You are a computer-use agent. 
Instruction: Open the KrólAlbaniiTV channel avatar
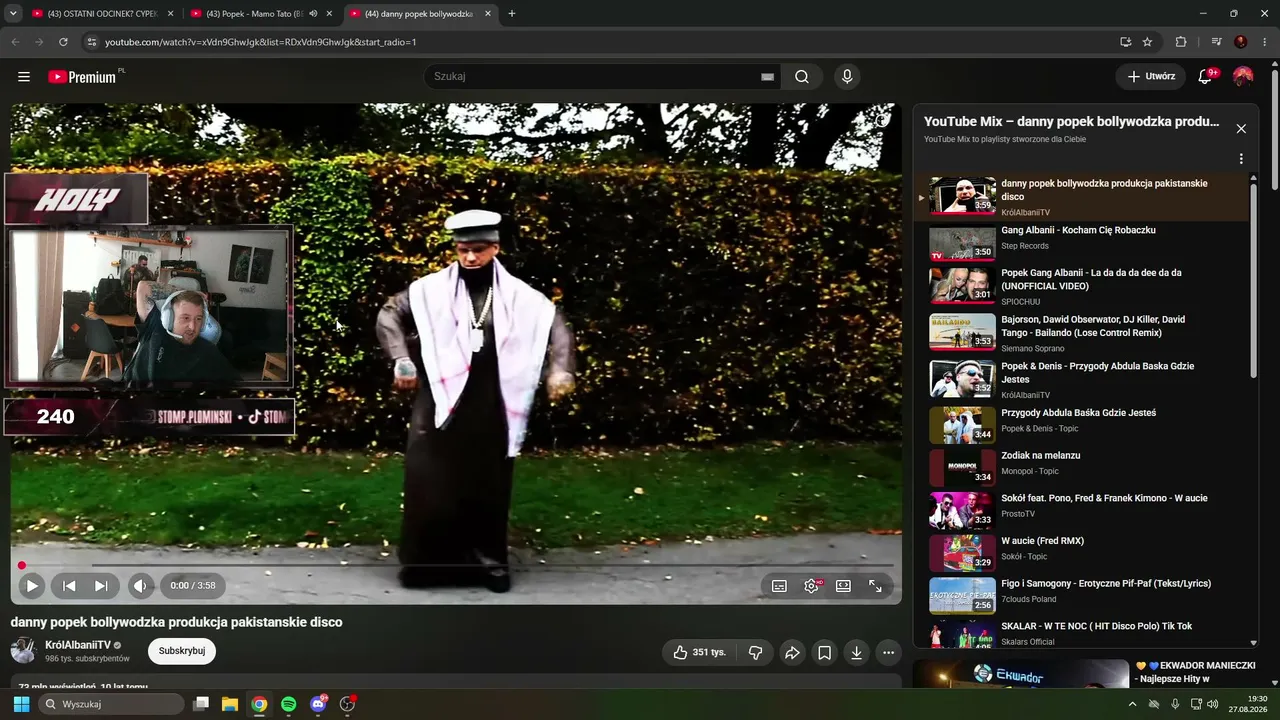coord(24,651)
